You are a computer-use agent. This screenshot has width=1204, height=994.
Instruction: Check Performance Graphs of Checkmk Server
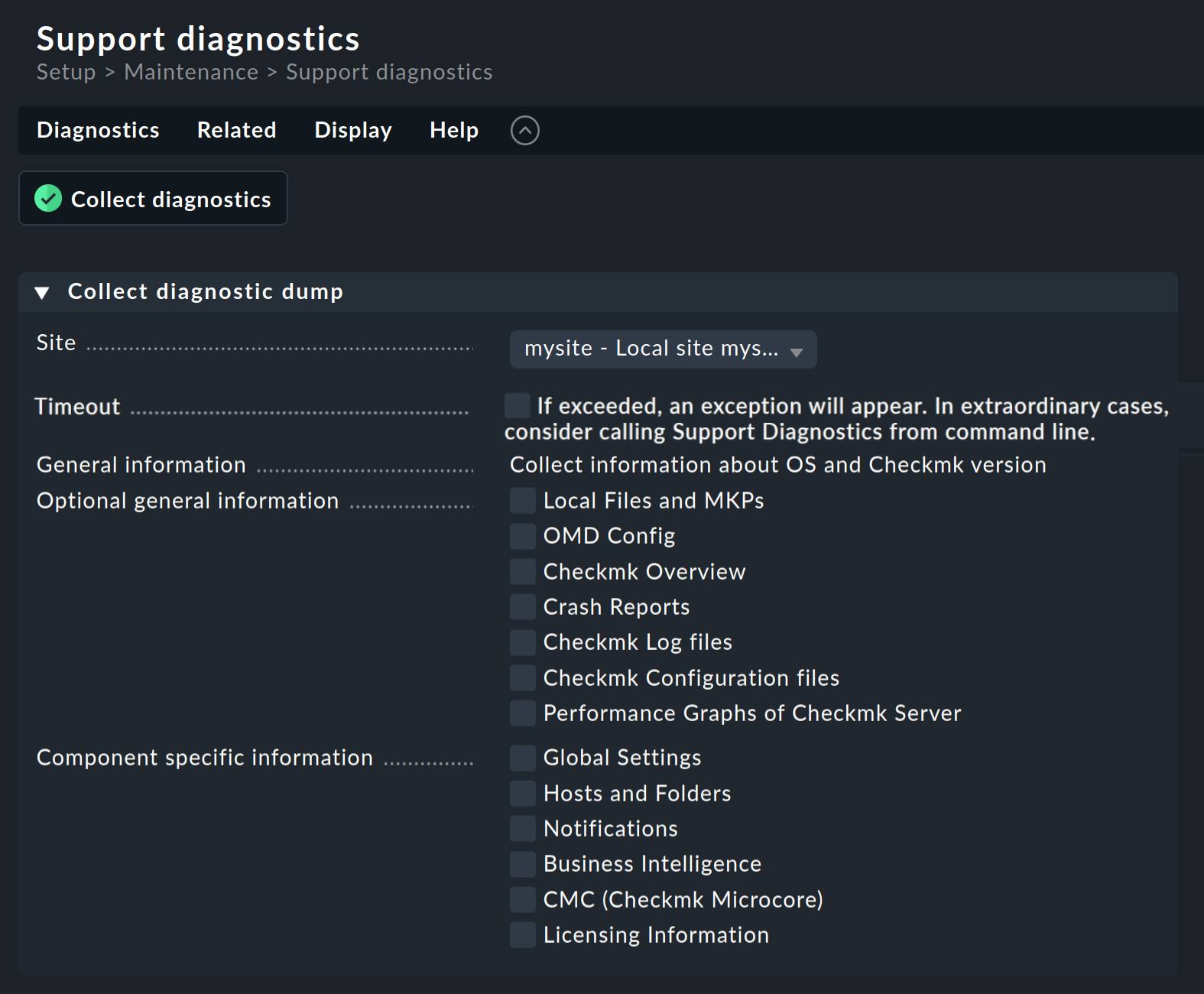click(522, 713)
